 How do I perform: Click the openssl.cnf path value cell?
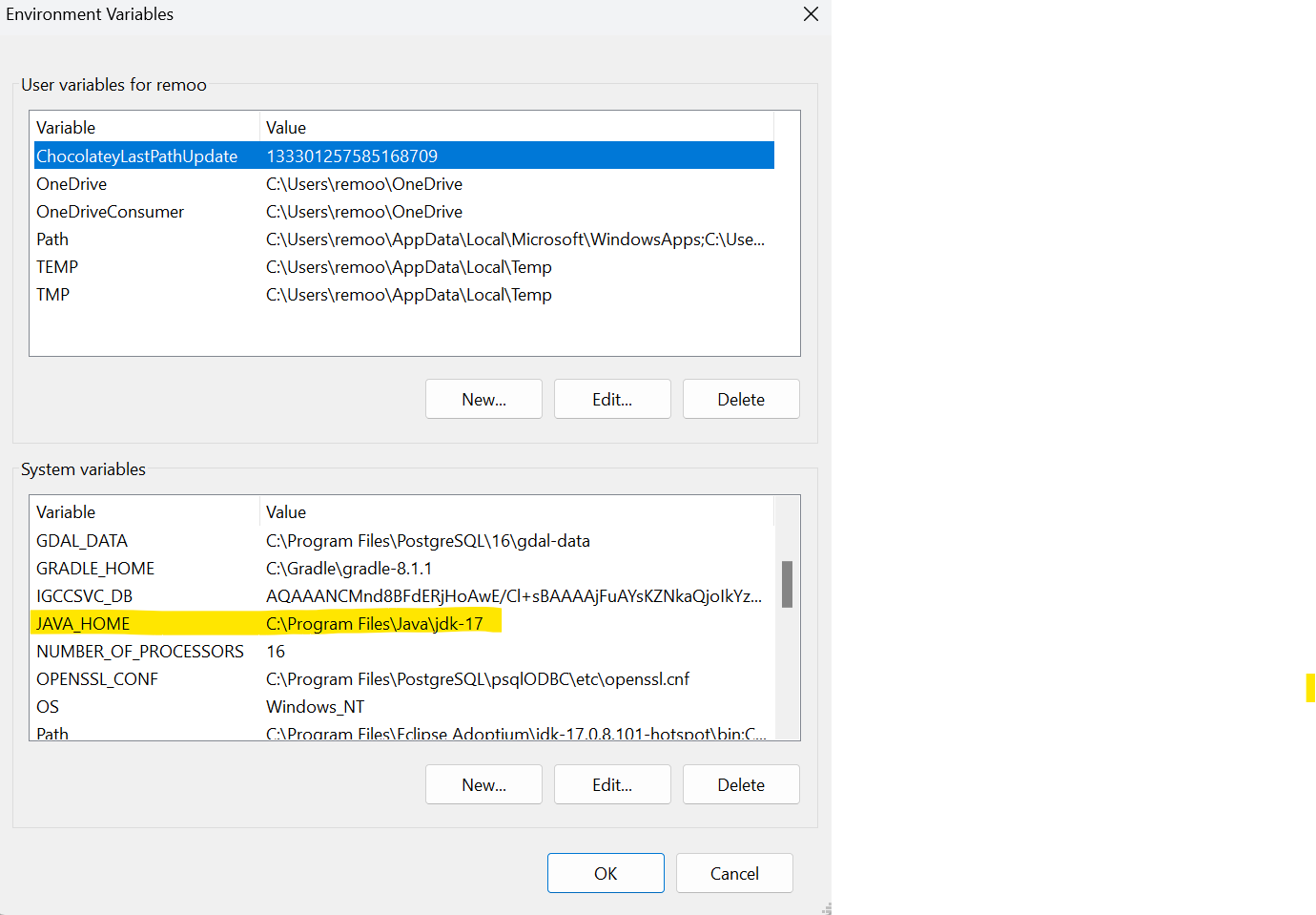[478, 678]
